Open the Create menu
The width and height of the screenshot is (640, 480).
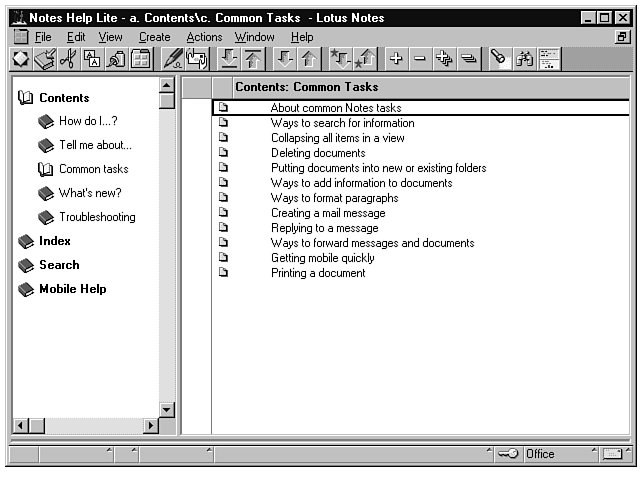(154, 37)
